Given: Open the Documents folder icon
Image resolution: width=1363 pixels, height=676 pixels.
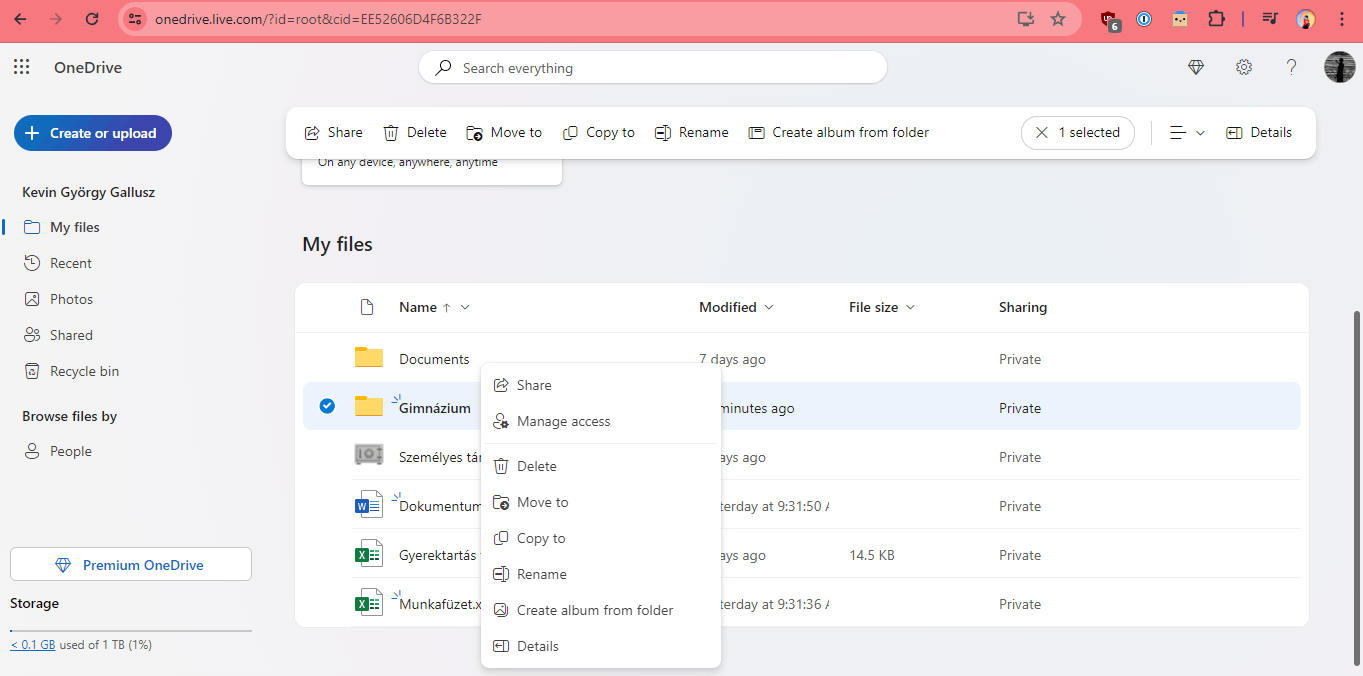Looking at the screenshot, I should pos(369,358).
